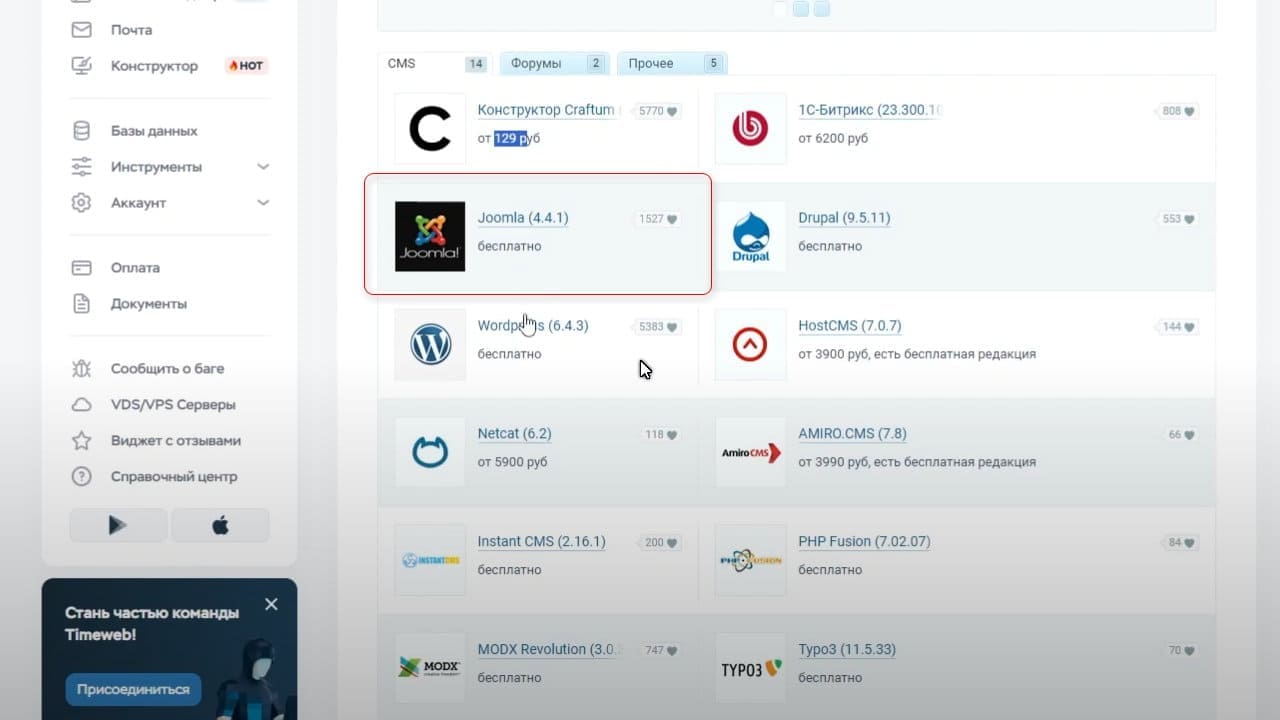Click the Присоединиться button
This screenshot has width=1280, height=720.
click(134, 689)
